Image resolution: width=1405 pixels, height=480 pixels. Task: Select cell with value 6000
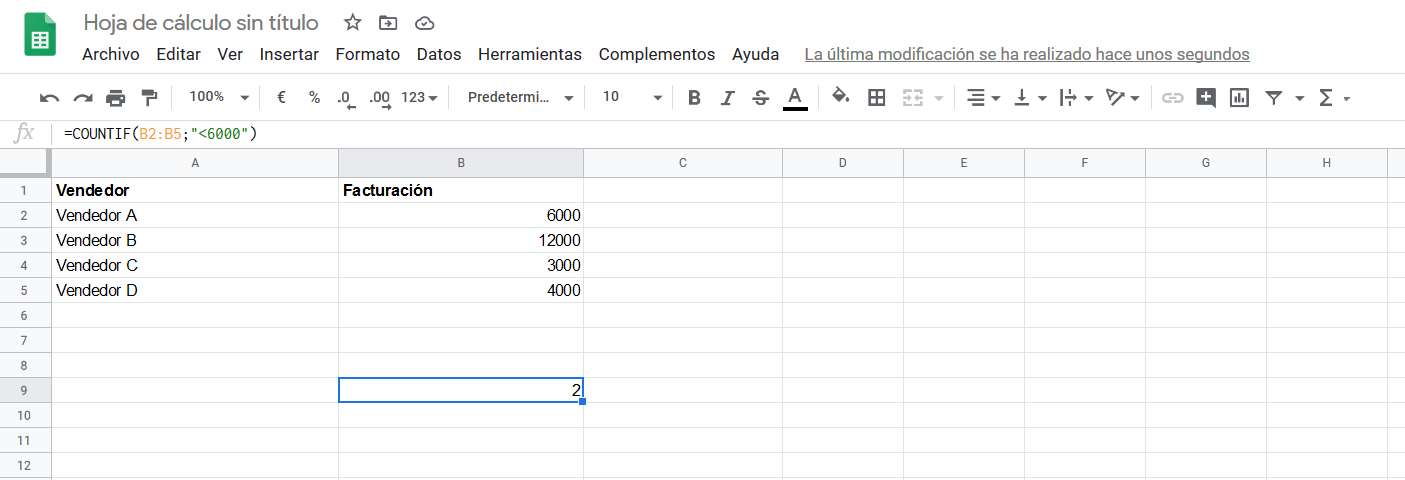461,215
